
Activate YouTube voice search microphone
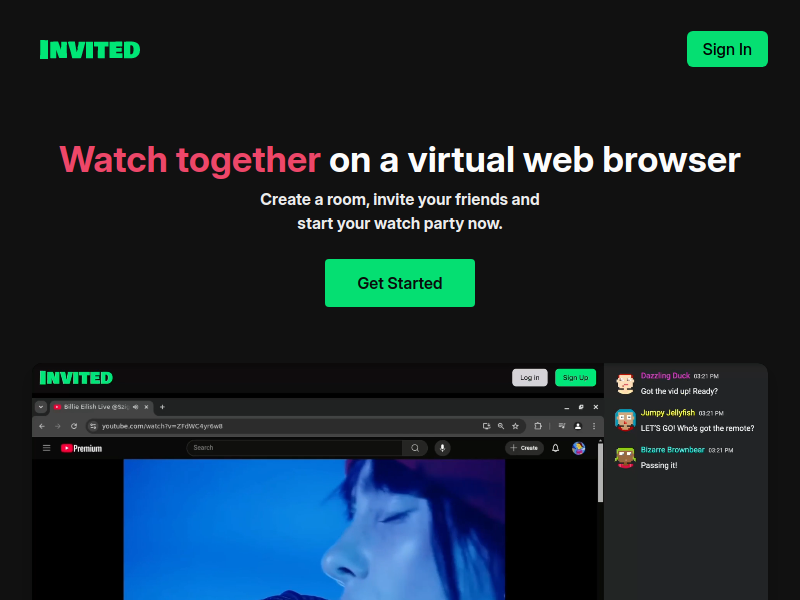click(x=442, y=448)
